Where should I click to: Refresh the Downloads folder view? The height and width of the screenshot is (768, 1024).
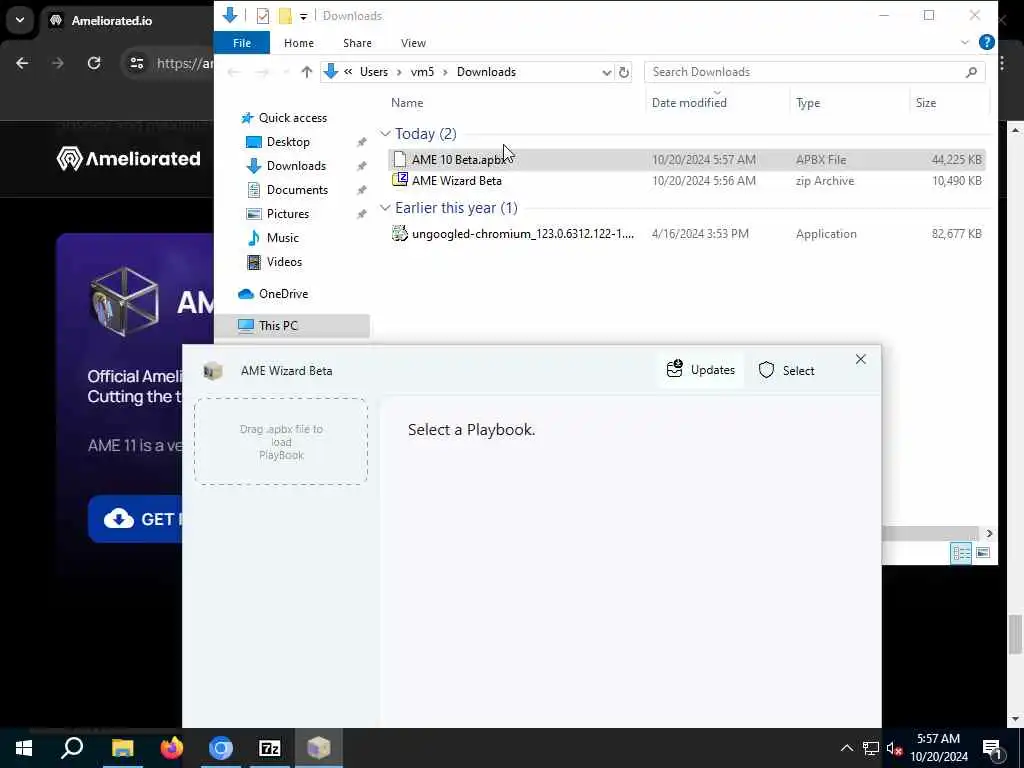click(x=624, y=72)
